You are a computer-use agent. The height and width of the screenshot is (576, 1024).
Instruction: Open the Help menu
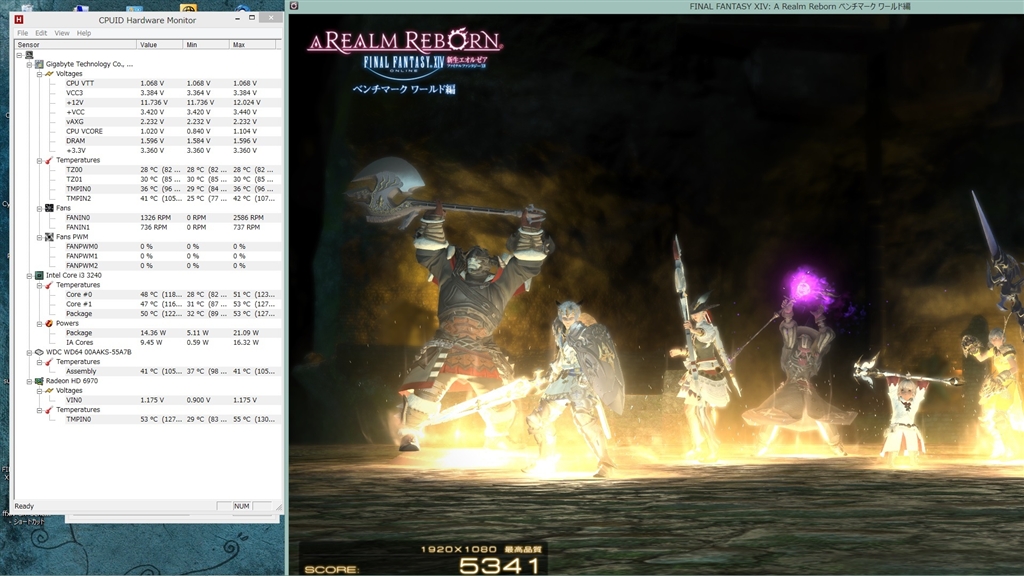click(x=84, y=33)
